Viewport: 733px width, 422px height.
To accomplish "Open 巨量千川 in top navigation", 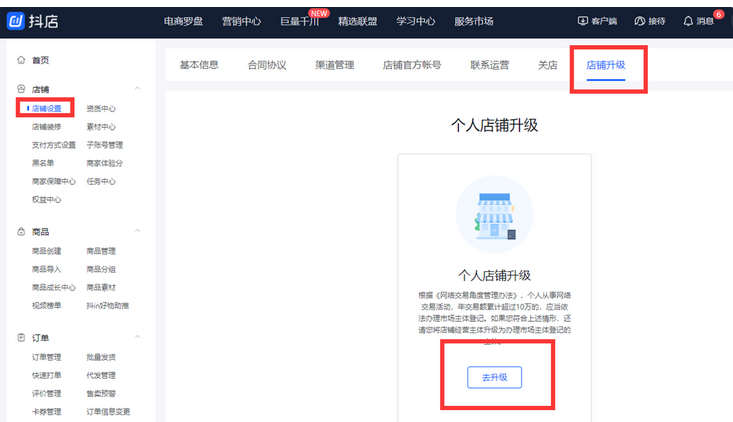I will [299, 21].
